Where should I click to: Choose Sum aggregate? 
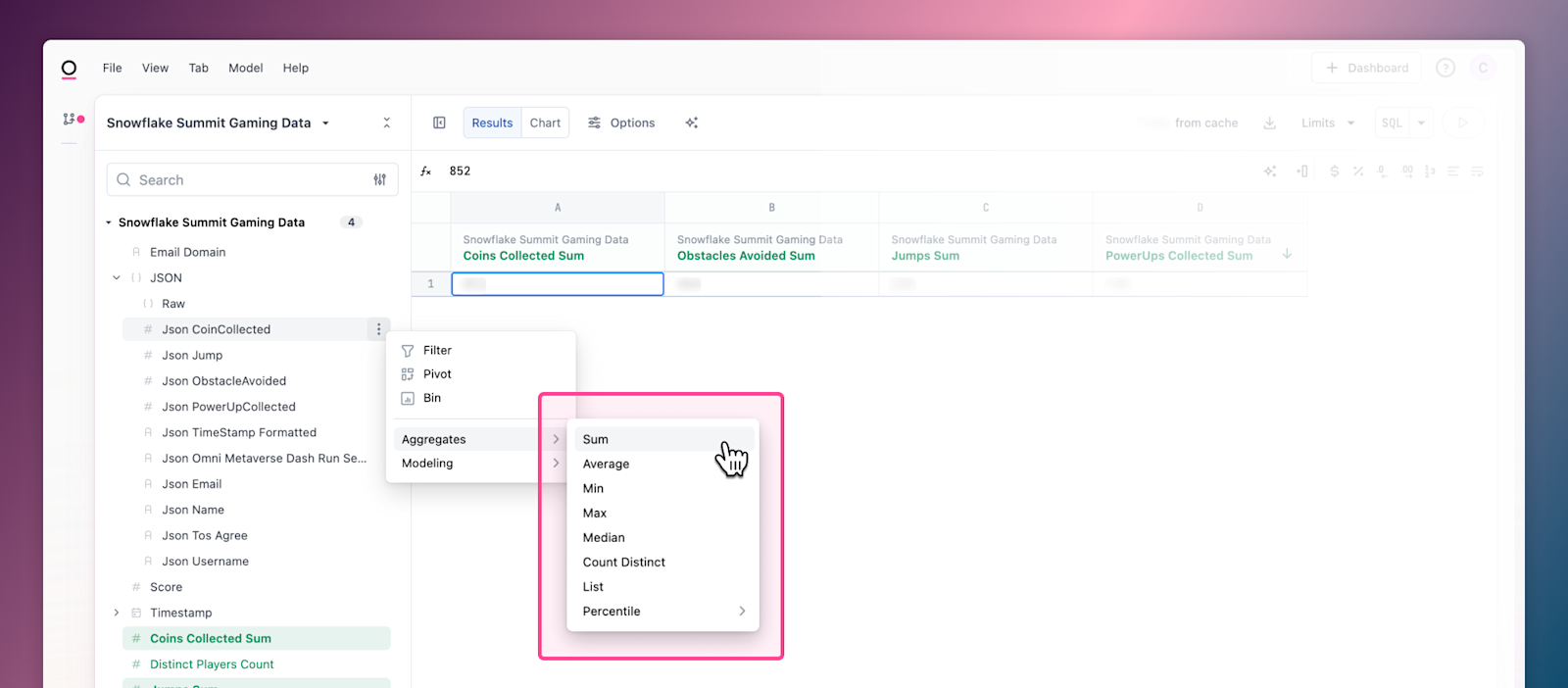click(662, 439)
